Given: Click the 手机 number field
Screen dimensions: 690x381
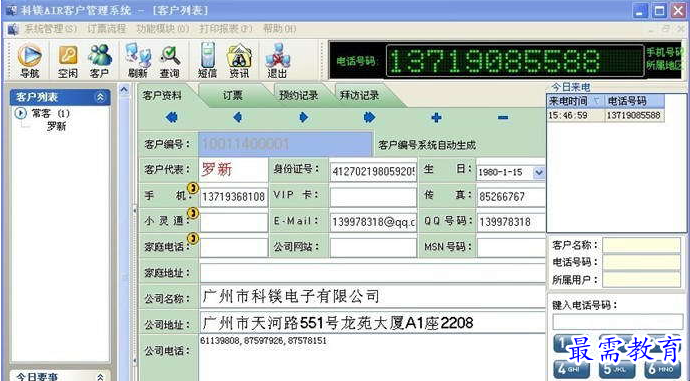Looking at the screenshot, I should click(233, 197).
